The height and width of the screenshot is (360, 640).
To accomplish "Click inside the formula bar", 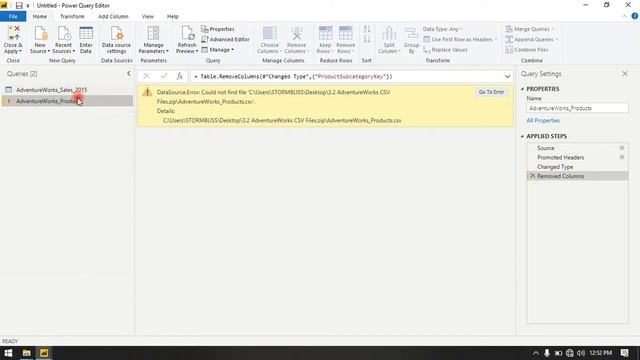I will (347, 76).
